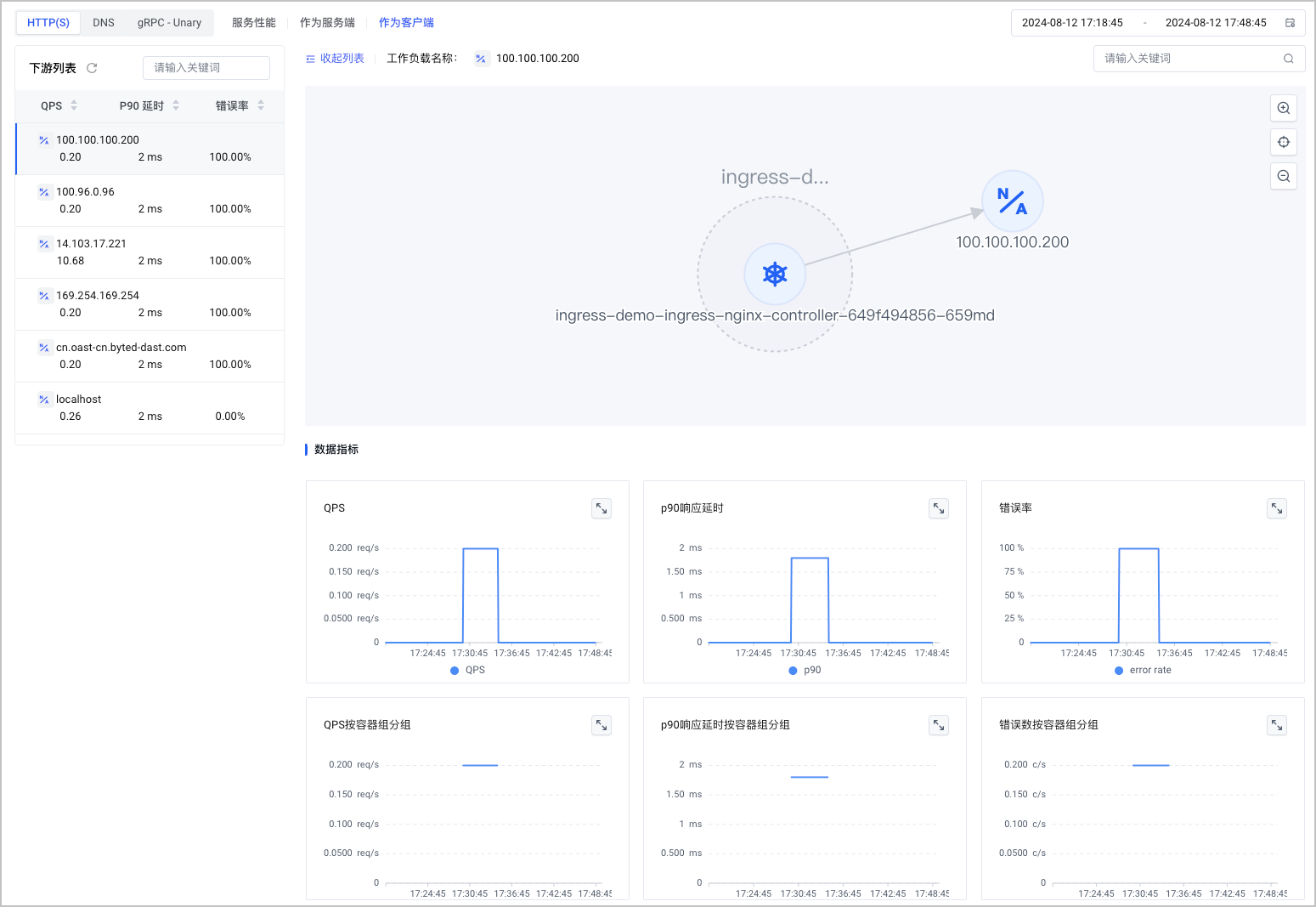Focus the topology keyword search field

1199,59
